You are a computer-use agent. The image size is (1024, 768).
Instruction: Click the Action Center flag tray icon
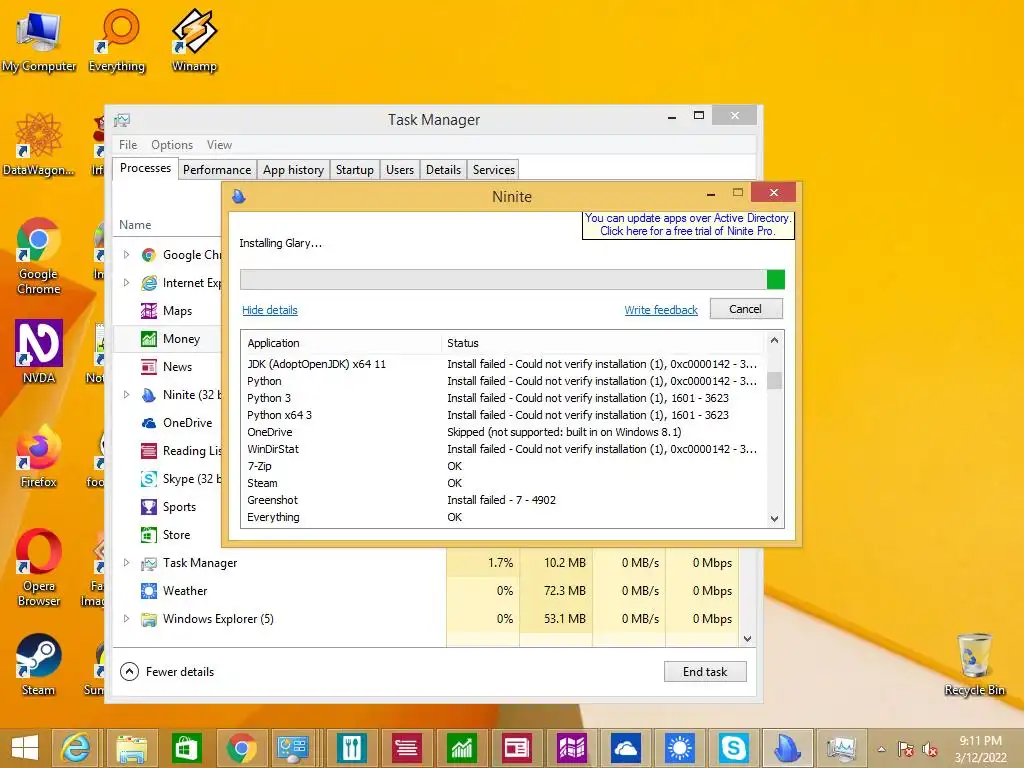click(906, 749)
